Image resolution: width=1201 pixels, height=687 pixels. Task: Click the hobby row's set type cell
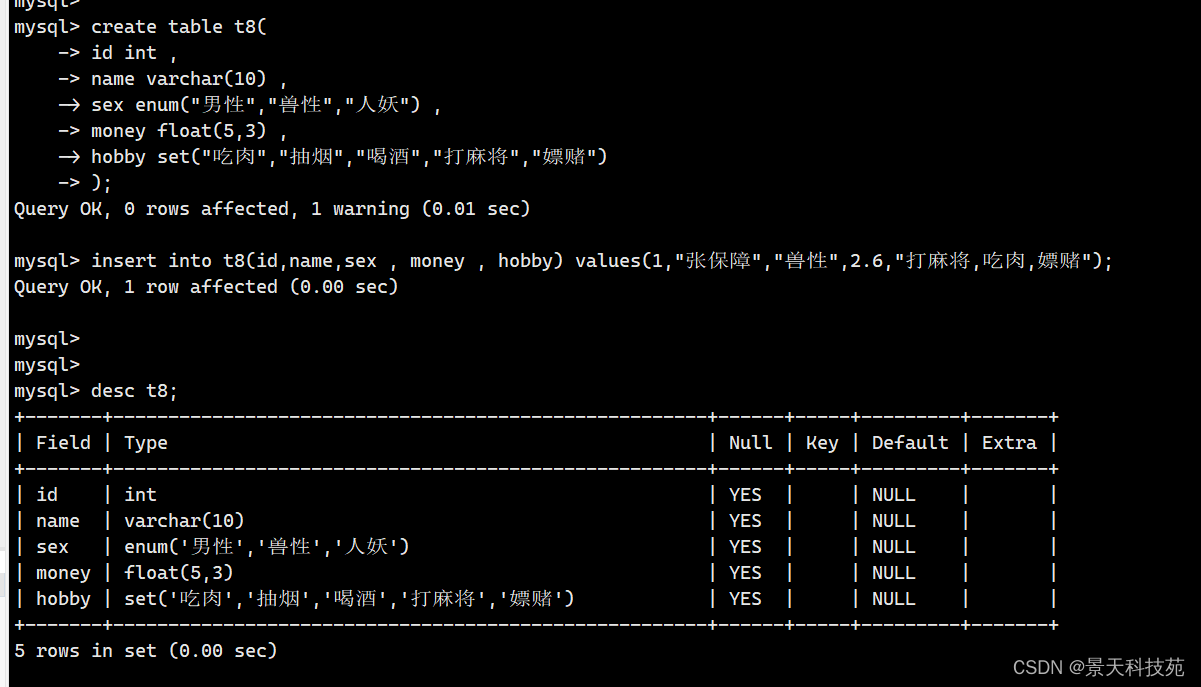tap(349, 599)
